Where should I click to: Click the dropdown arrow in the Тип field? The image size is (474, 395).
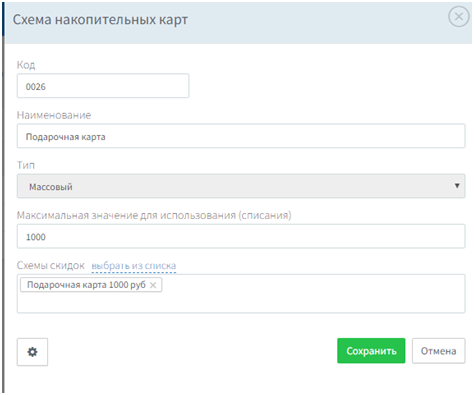click(457, 186)
